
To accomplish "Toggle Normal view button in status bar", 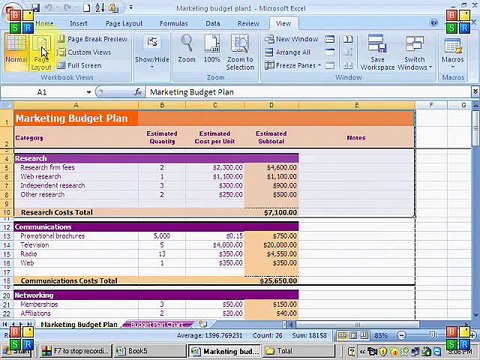I will click(342, 335).
